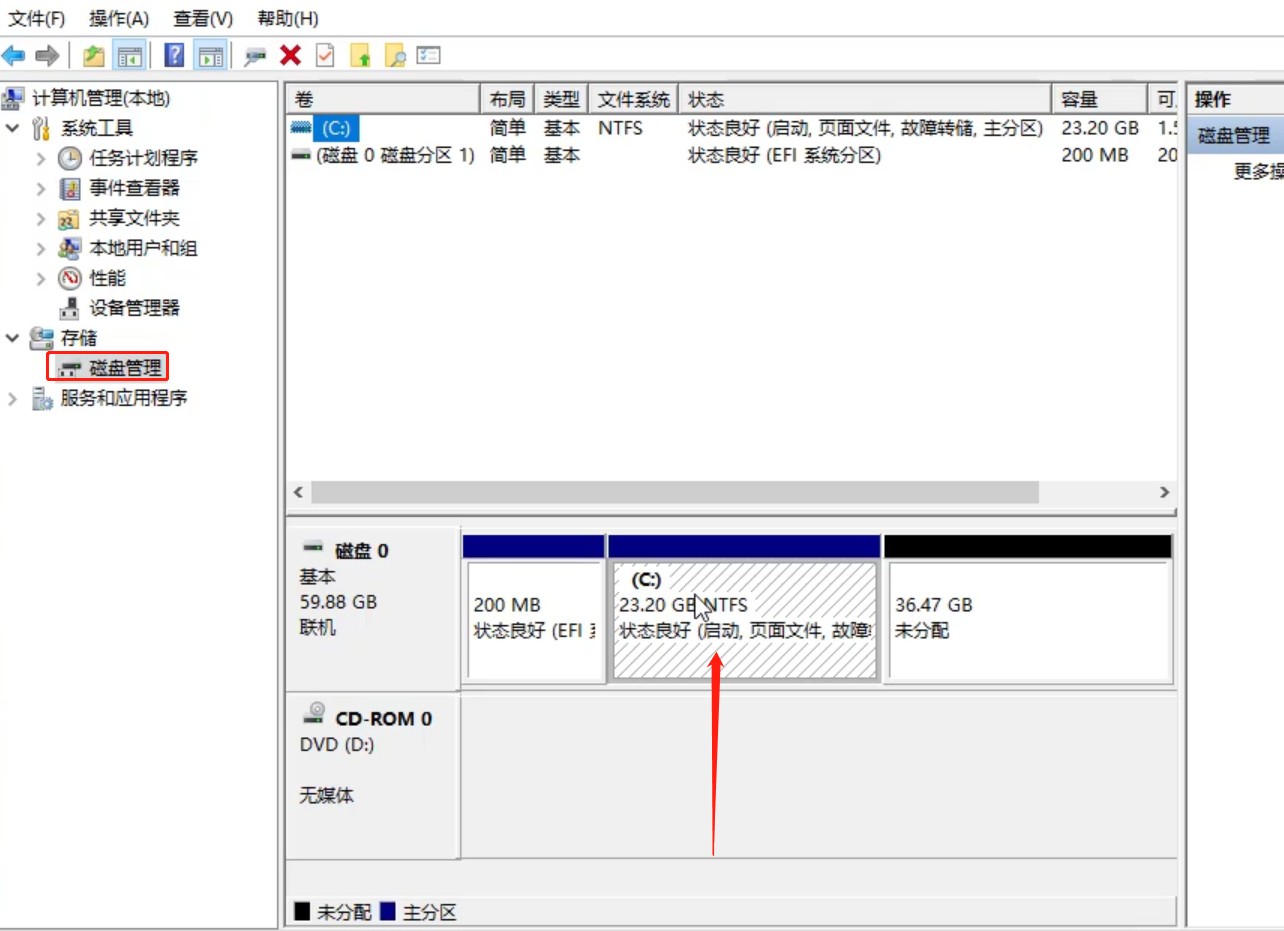Select the CD-ROM 0 DVD (D:) block
The image size is (1284, 931).
click(374, 775)
